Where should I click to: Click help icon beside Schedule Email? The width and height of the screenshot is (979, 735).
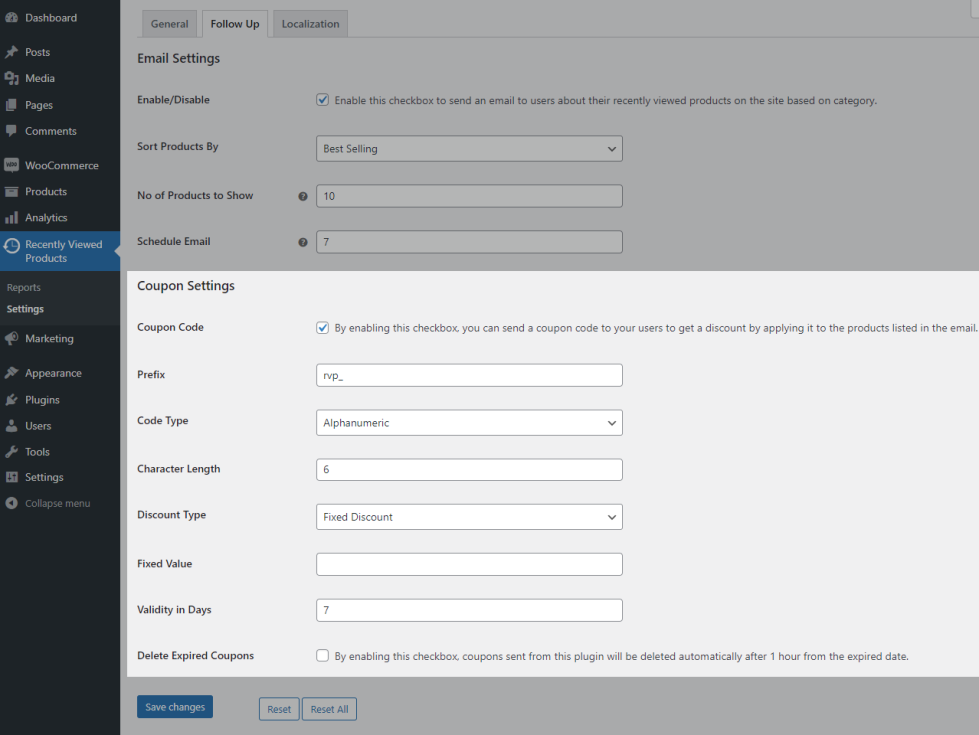[303, 242]
